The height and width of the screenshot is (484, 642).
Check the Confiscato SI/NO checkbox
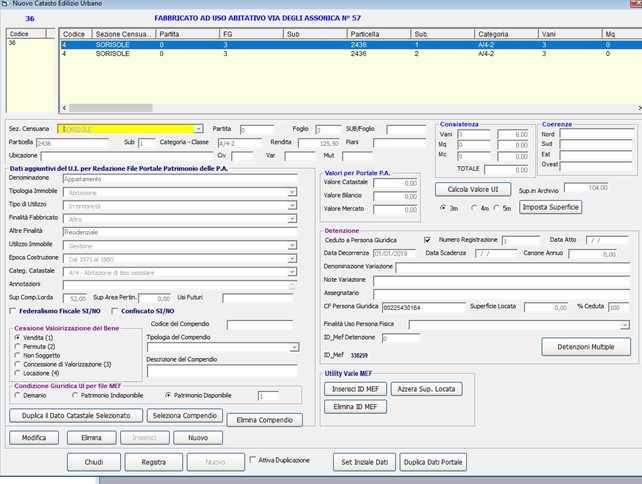pyautogui.click(x=115, y=311)
